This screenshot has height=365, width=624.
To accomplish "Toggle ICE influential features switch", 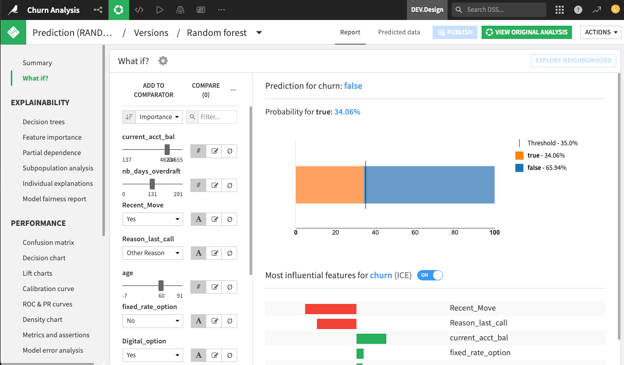I will click(x=430, y=275).
